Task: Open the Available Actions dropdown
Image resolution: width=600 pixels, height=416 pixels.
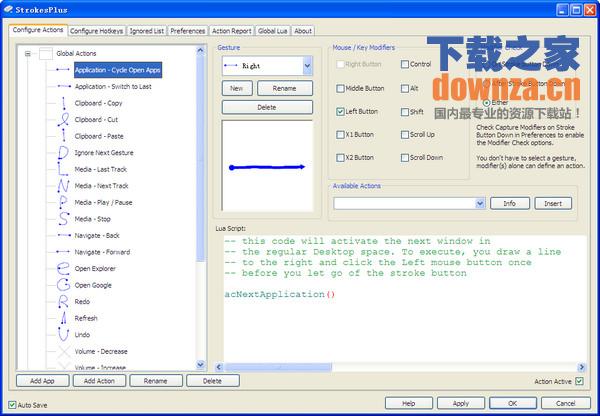Action: pyautogui.click(x=480, y=204)
